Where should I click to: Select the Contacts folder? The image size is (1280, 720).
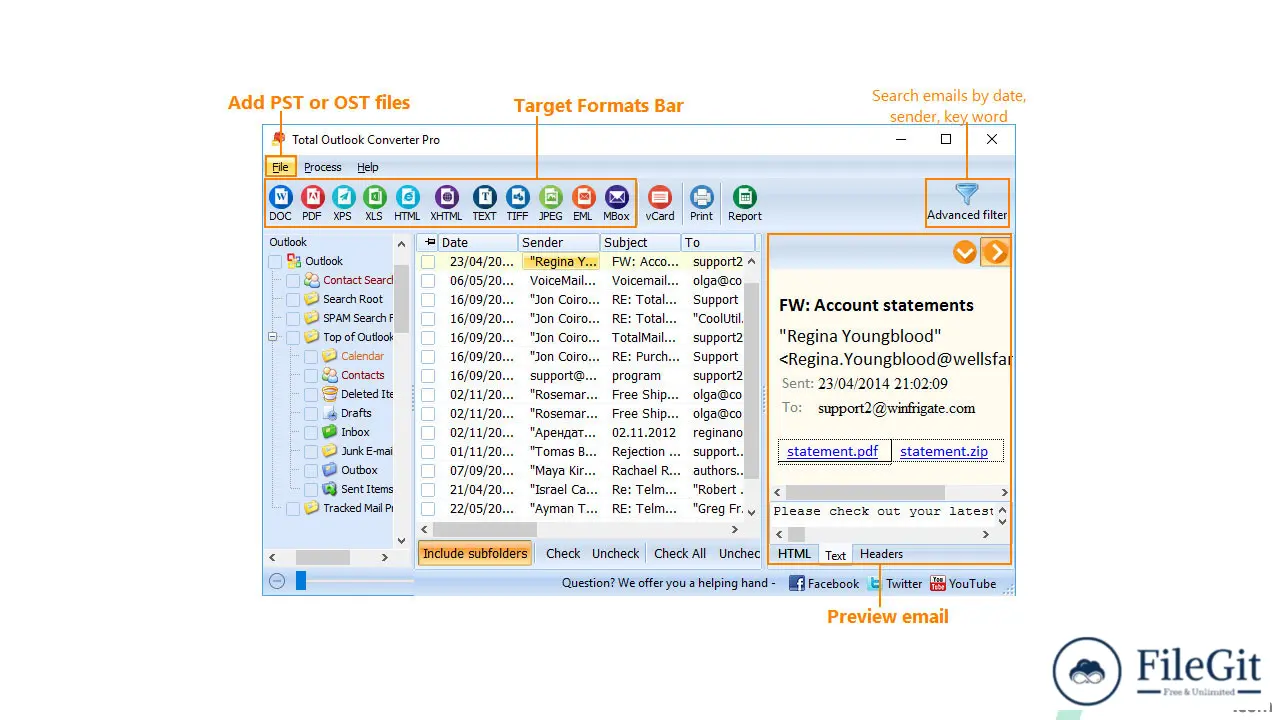coord(362,375)
